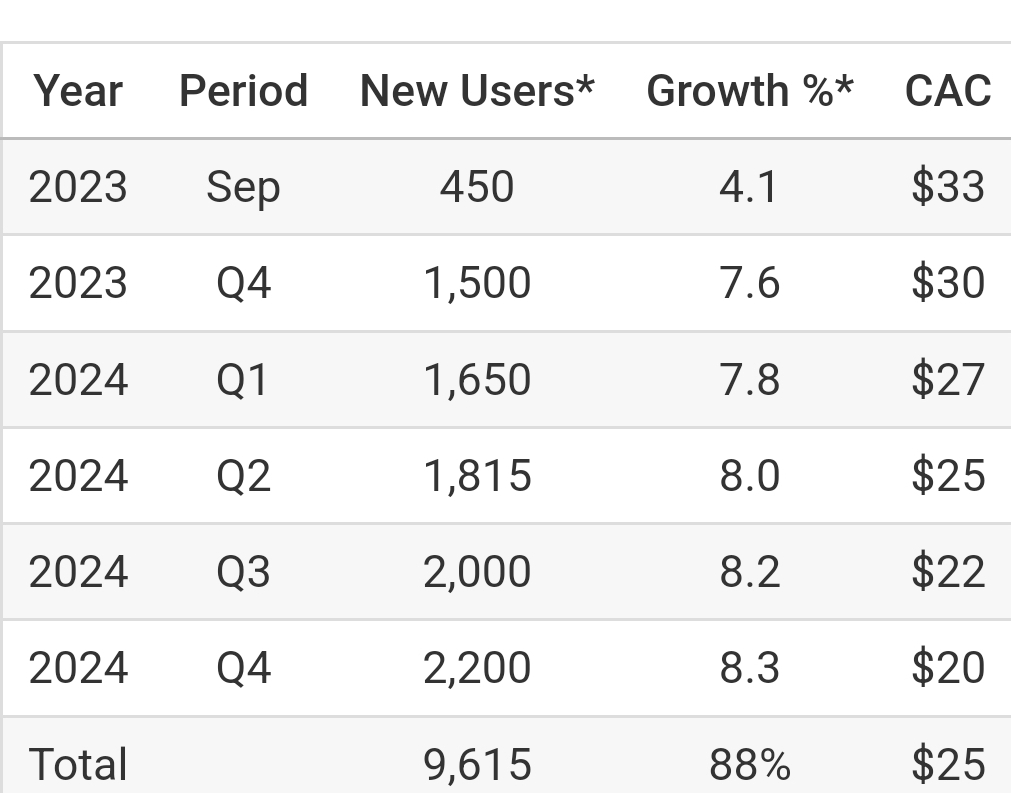Select the $22 CAC value

948,572
